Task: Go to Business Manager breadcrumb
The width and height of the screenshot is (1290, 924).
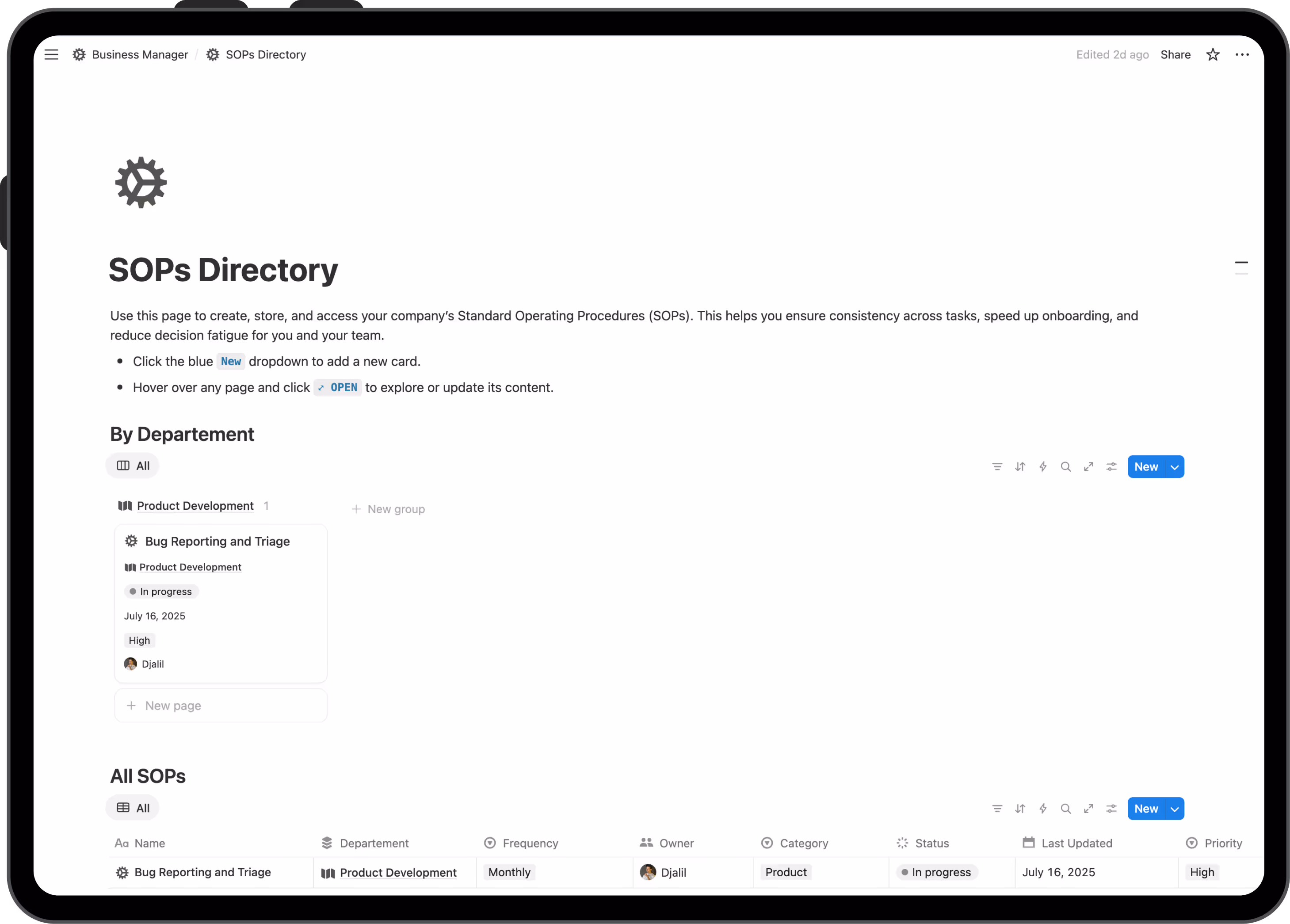Action: [x=140, y=55]
